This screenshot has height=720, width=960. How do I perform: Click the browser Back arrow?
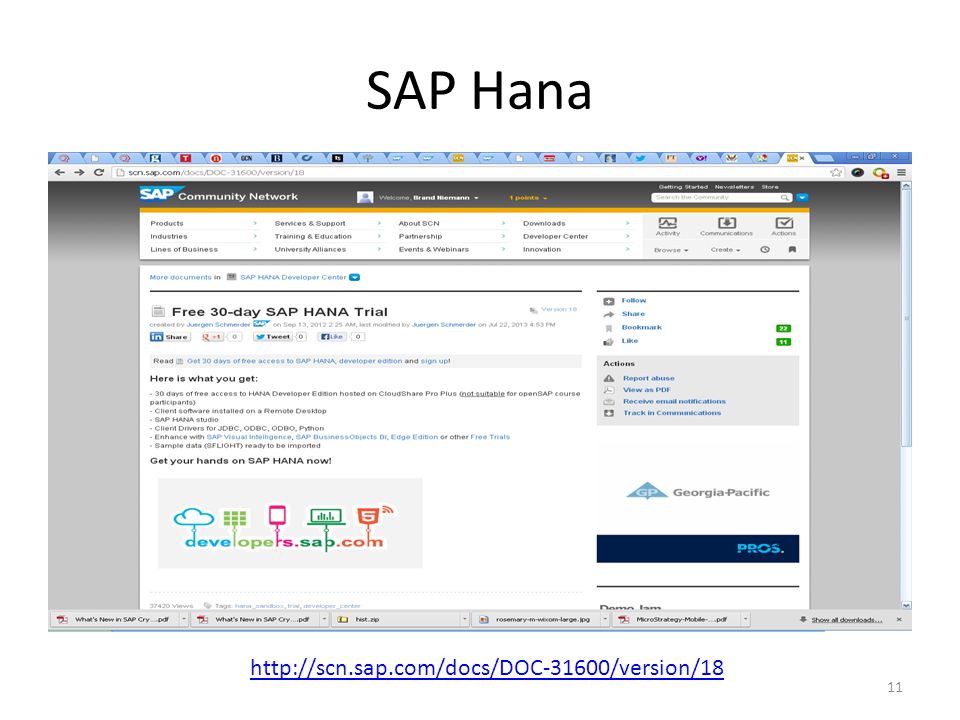click(60, 173)
